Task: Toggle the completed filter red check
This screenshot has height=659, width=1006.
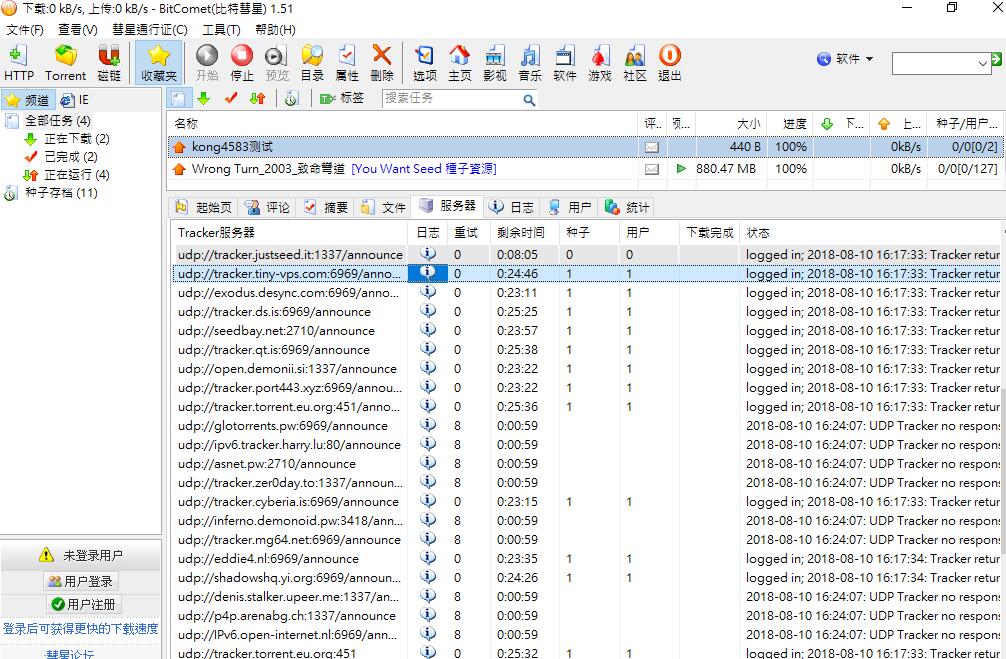Action: tap(231, 98)
